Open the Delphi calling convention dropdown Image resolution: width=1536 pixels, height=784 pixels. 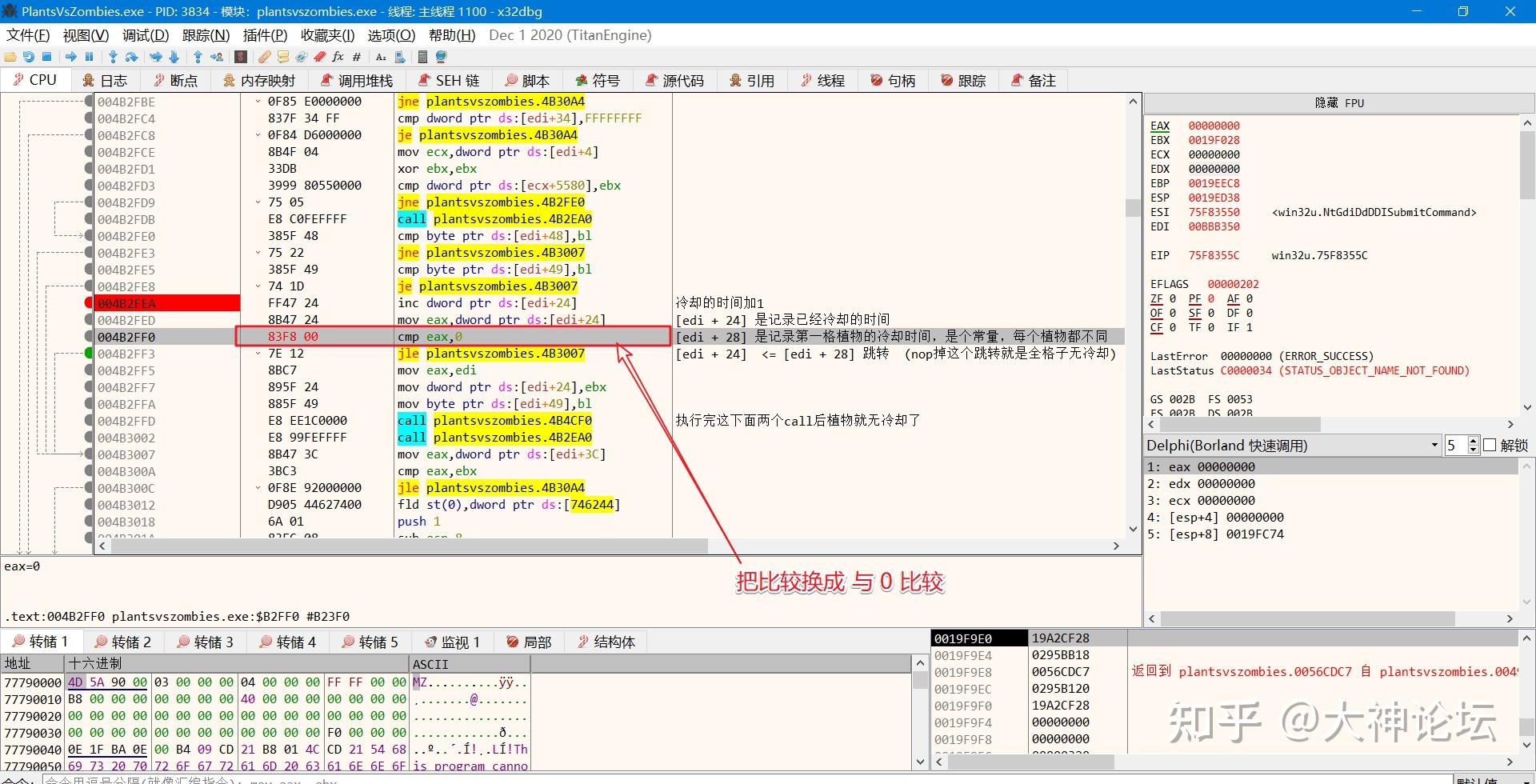(1292, 446)
